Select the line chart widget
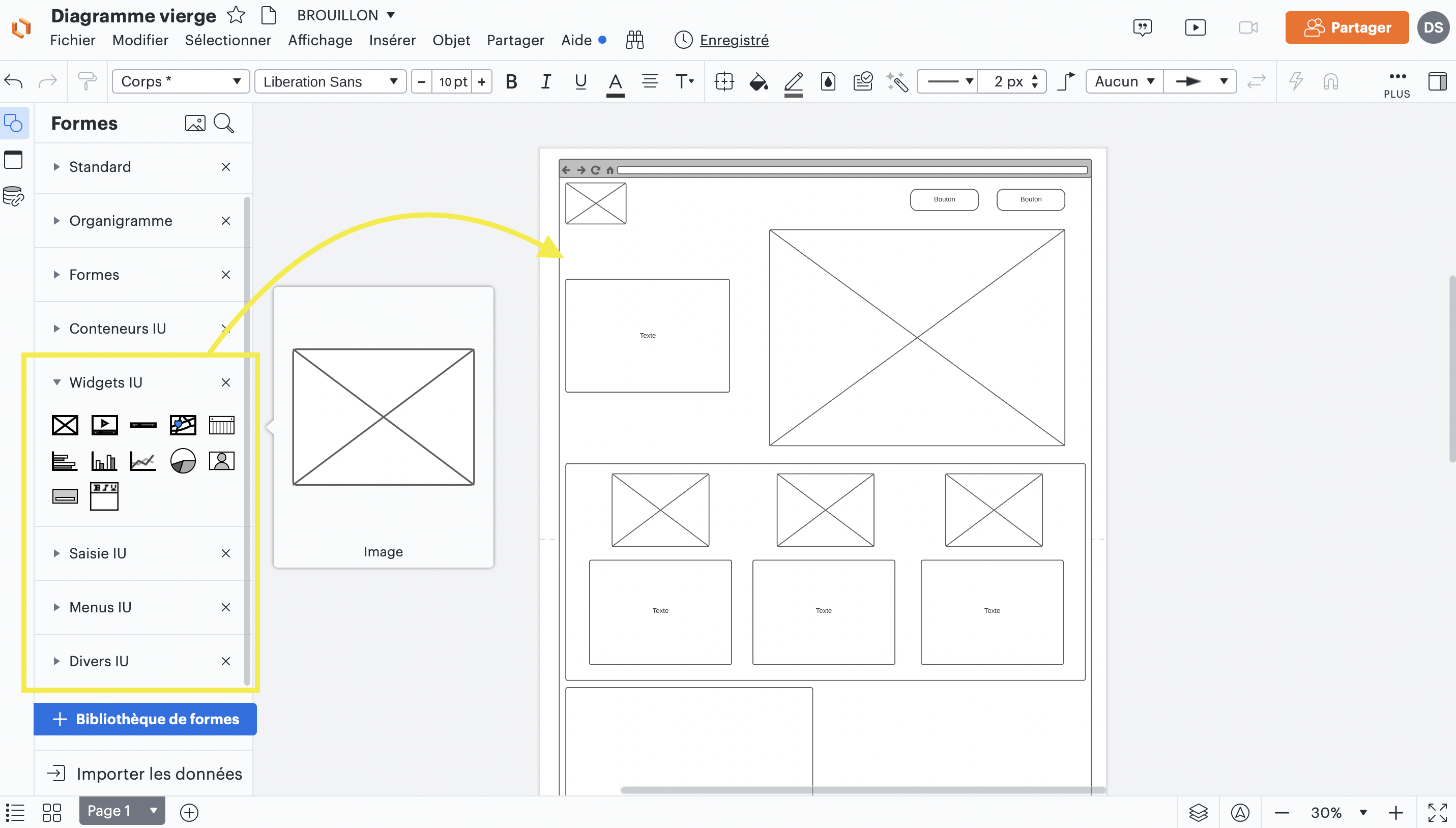 pos(143,461)
